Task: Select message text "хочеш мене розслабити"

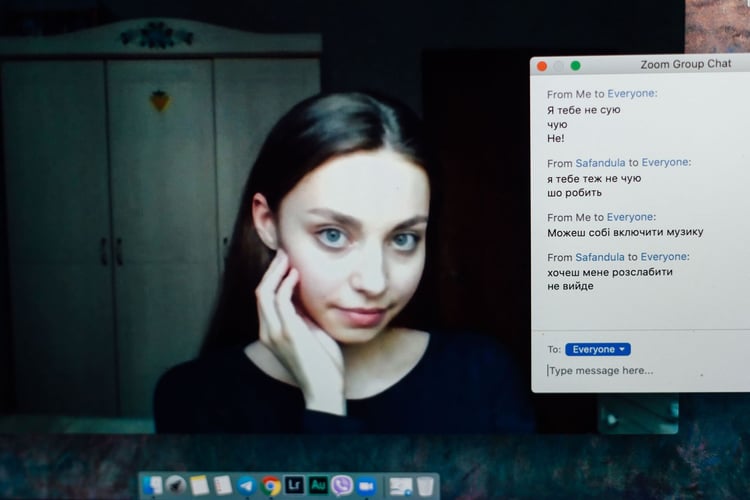Action: coord(610,272)
